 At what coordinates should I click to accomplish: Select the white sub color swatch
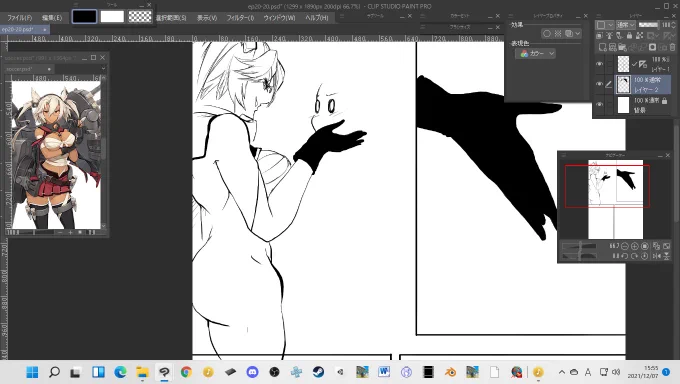pos(112,16)
